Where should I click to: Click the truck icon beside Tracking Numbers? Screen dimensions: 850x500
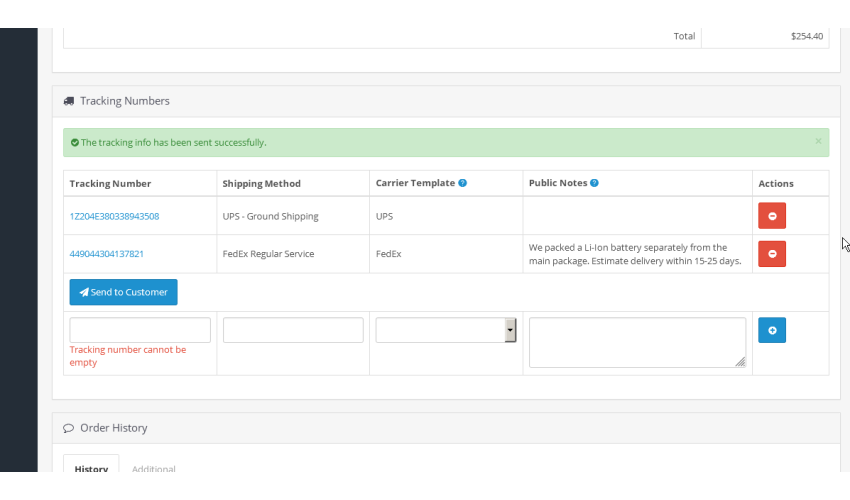click(x=69, y=101)
